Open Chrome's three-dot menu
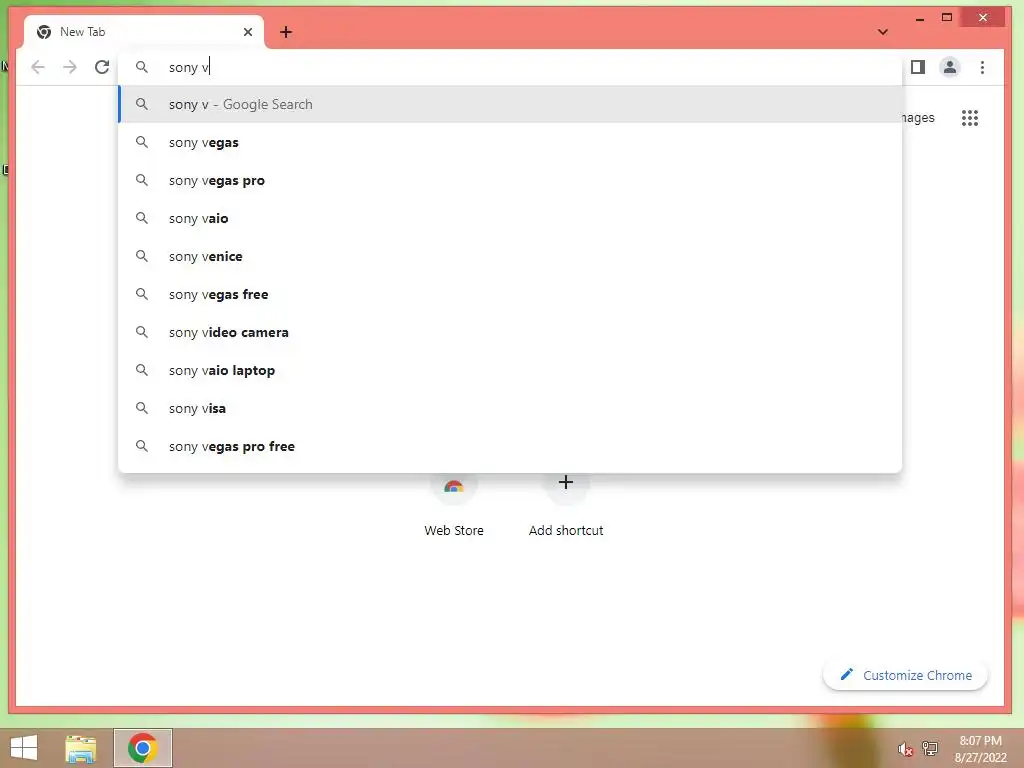Image resolution: width=1024 pixels, height=768 pixels. [x=982, y=67]
